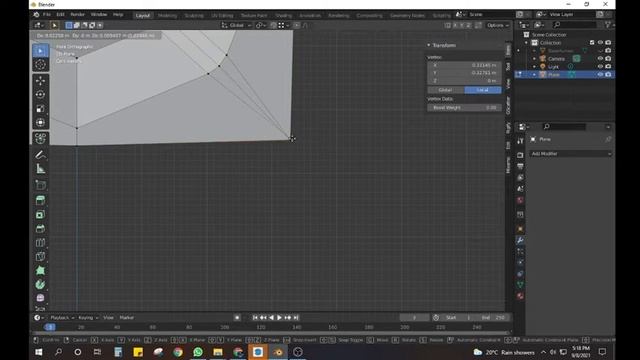
Task: Select the Measure ruler tool
Action: (x=40, y=169)
